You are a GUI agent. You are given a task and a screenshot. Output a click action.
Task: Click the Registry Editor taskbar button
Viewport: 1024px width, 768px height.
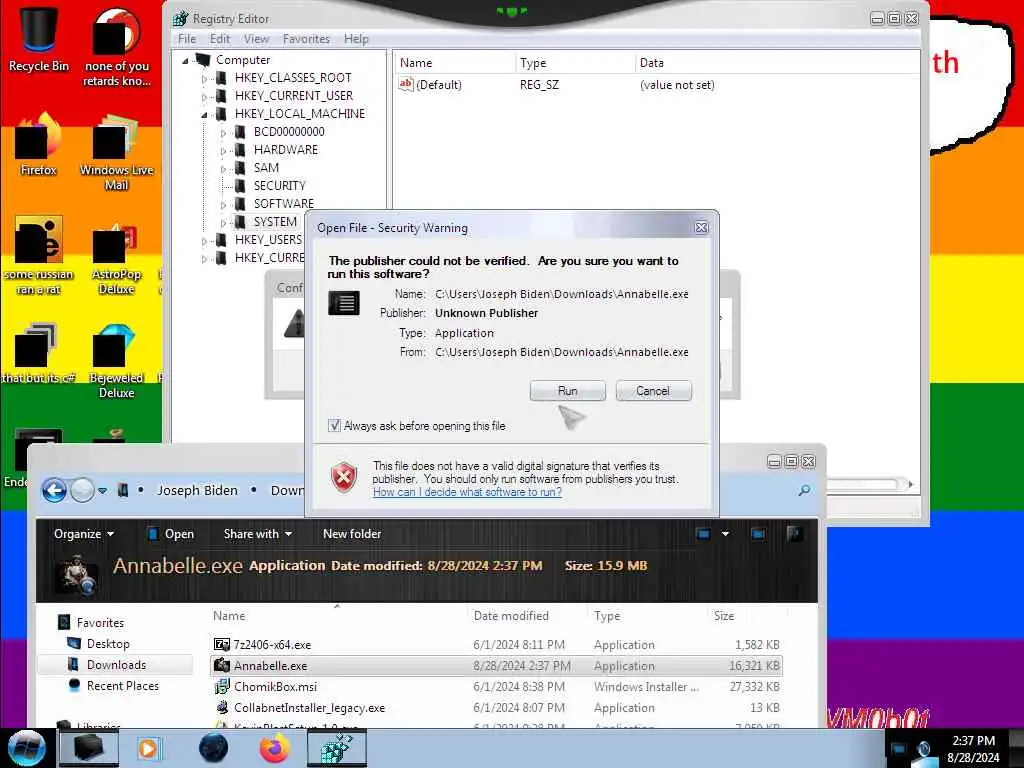click(x=337, y=748)
